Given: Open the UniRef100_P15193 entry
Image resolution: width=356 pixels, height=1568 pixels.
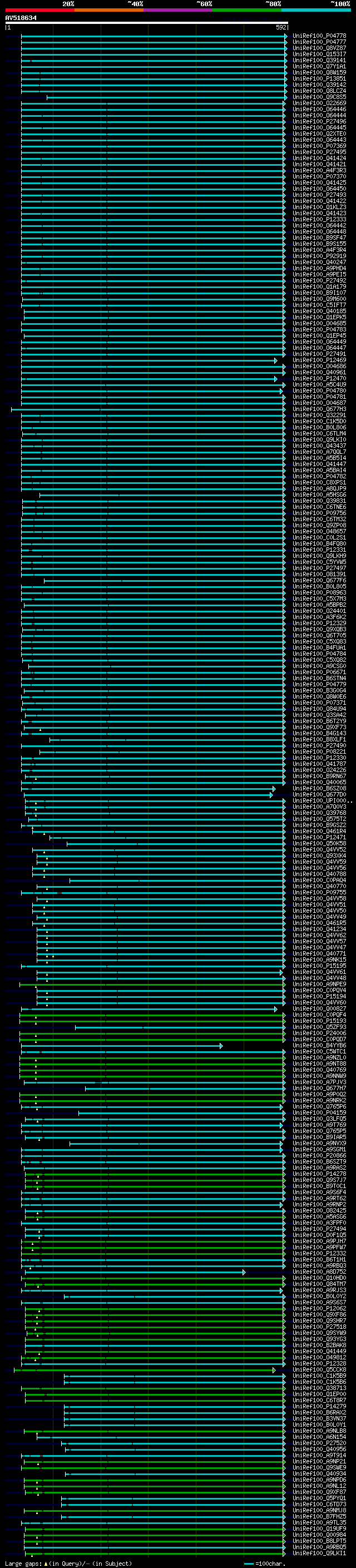Looking at the screenshot, I should point(319,1021).
